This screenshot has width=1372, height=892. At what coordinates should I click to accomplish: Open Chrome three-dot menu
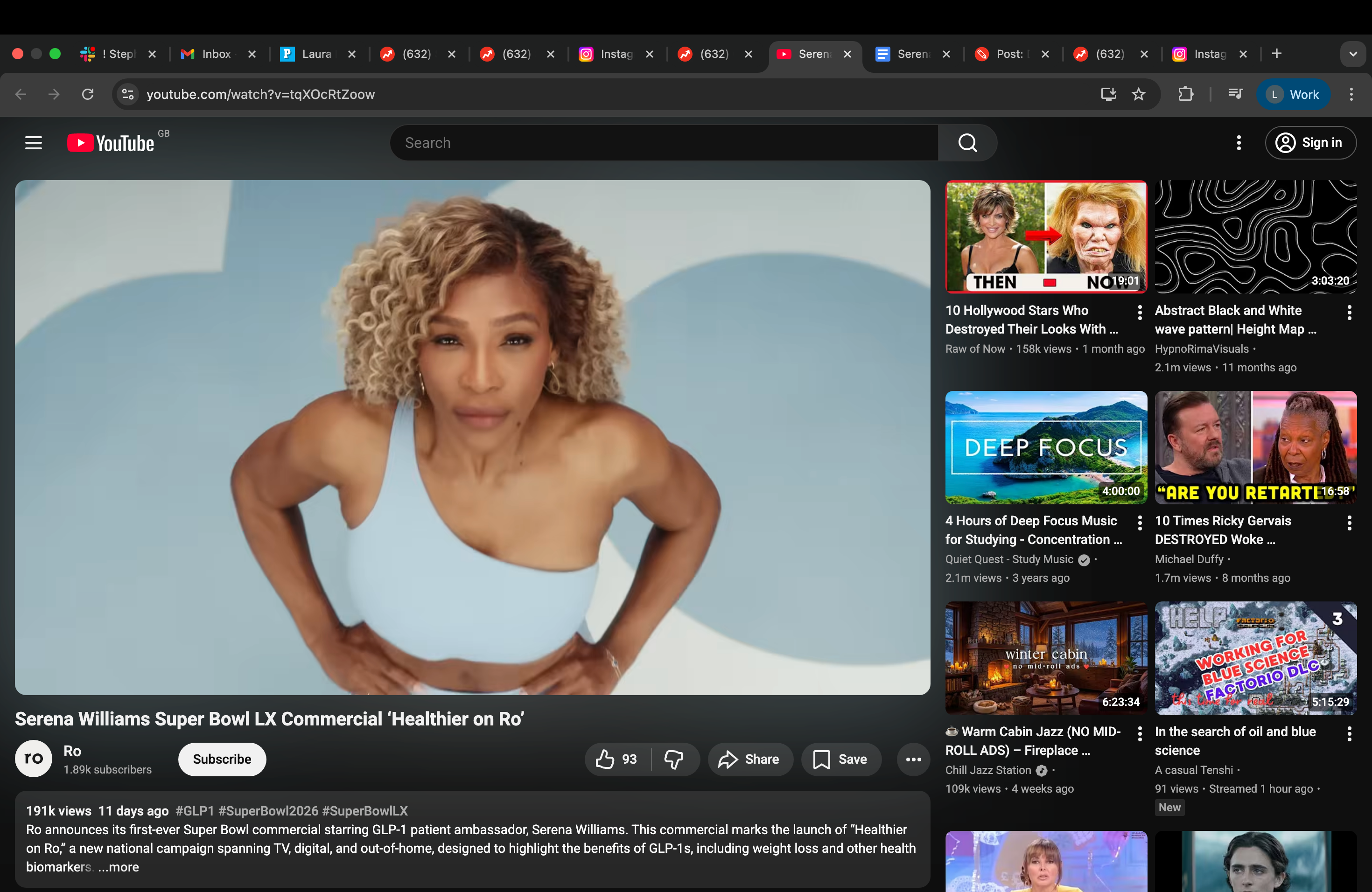tap(1351, 94)
